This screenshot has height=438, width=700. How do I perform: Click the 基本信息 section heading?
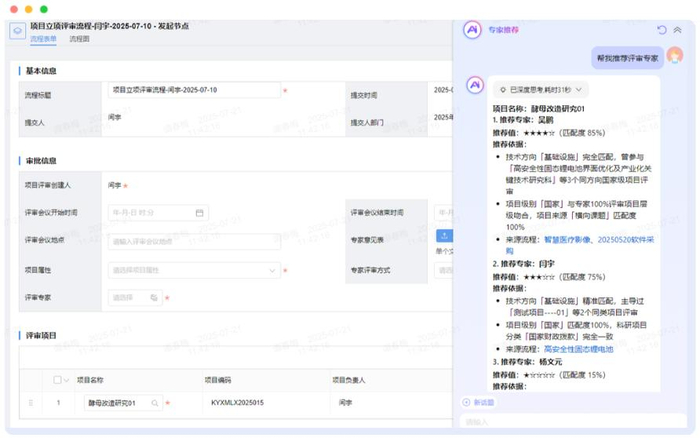point(41,71)
